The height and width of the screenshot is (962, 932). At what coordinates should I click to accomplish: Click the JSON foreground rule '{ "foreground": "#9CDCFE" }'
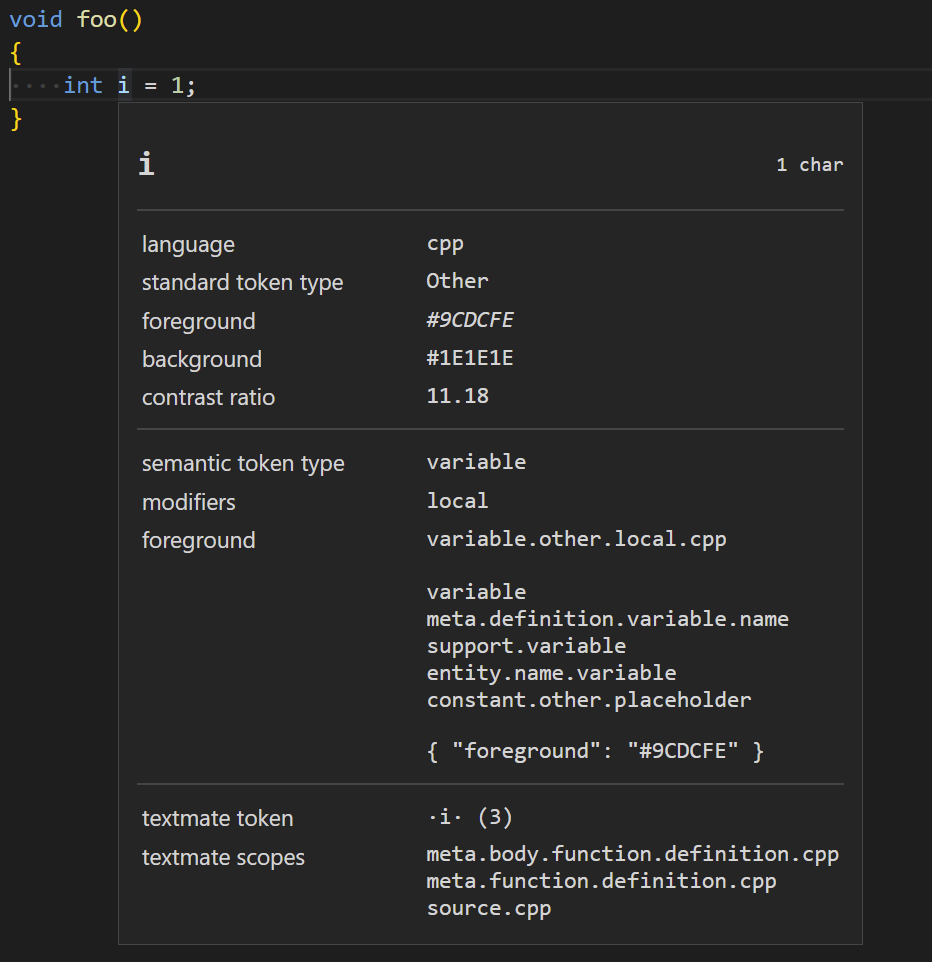click(x=596, y=751)
